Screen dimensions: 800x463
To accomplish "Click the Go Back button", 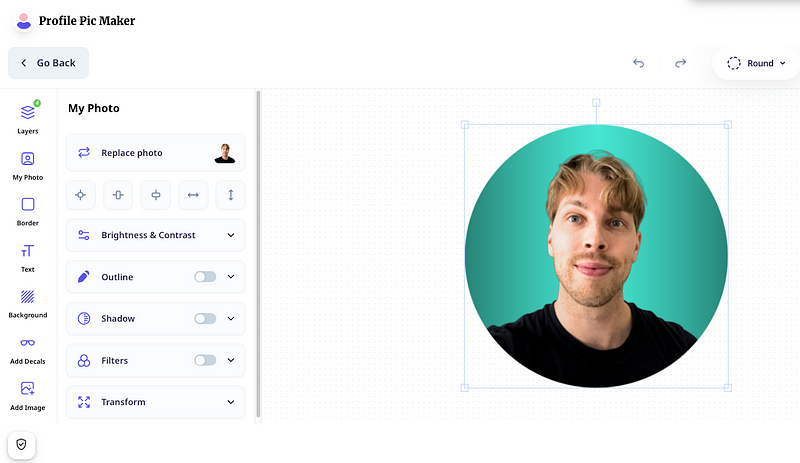I will [48, 63].
